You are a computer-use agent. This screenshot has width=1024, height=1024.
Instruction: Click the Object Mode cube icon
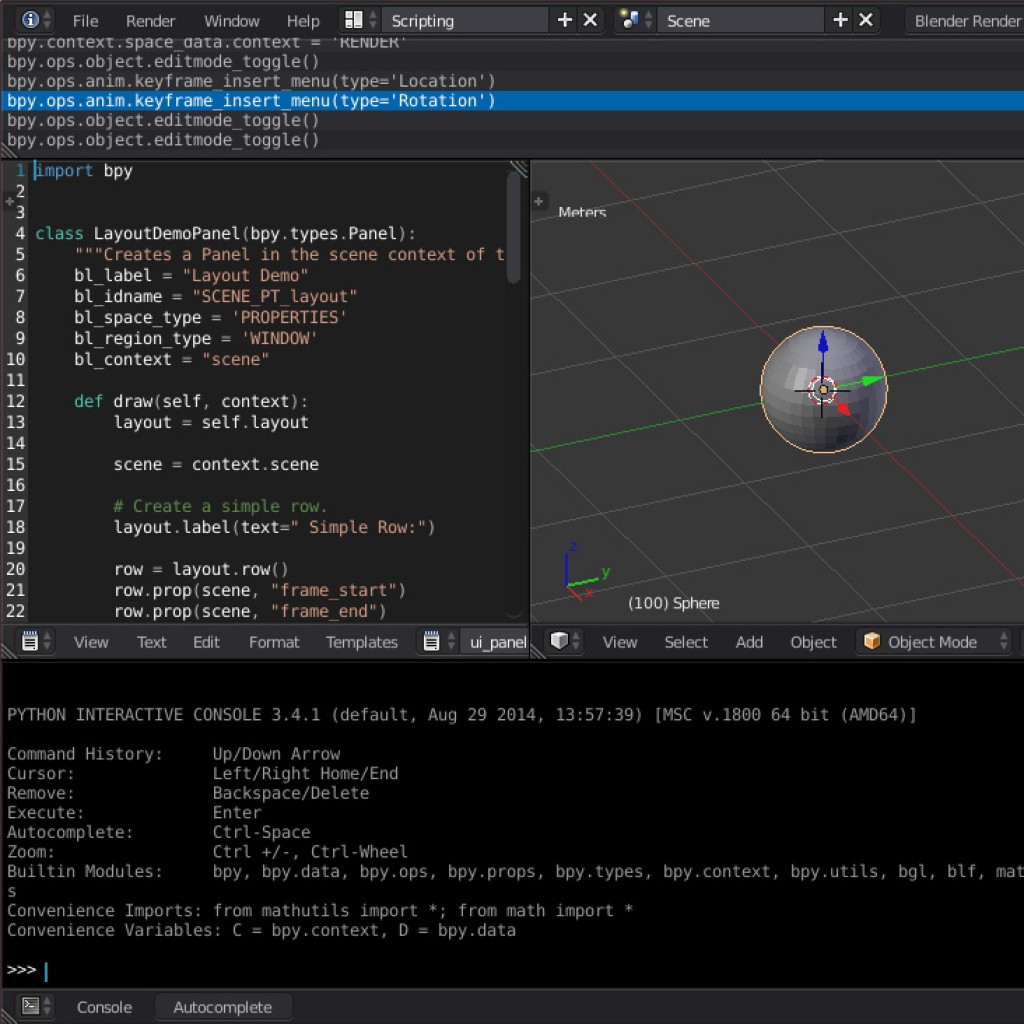[873, 642]
